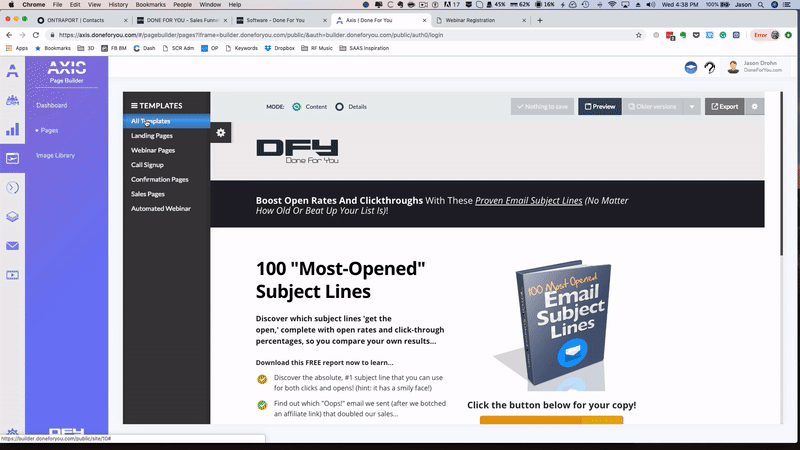This screenshot has width=800, height=450.
Task: Open the Apps bookmarks shortcut
Action: click(x=17, y=48)
